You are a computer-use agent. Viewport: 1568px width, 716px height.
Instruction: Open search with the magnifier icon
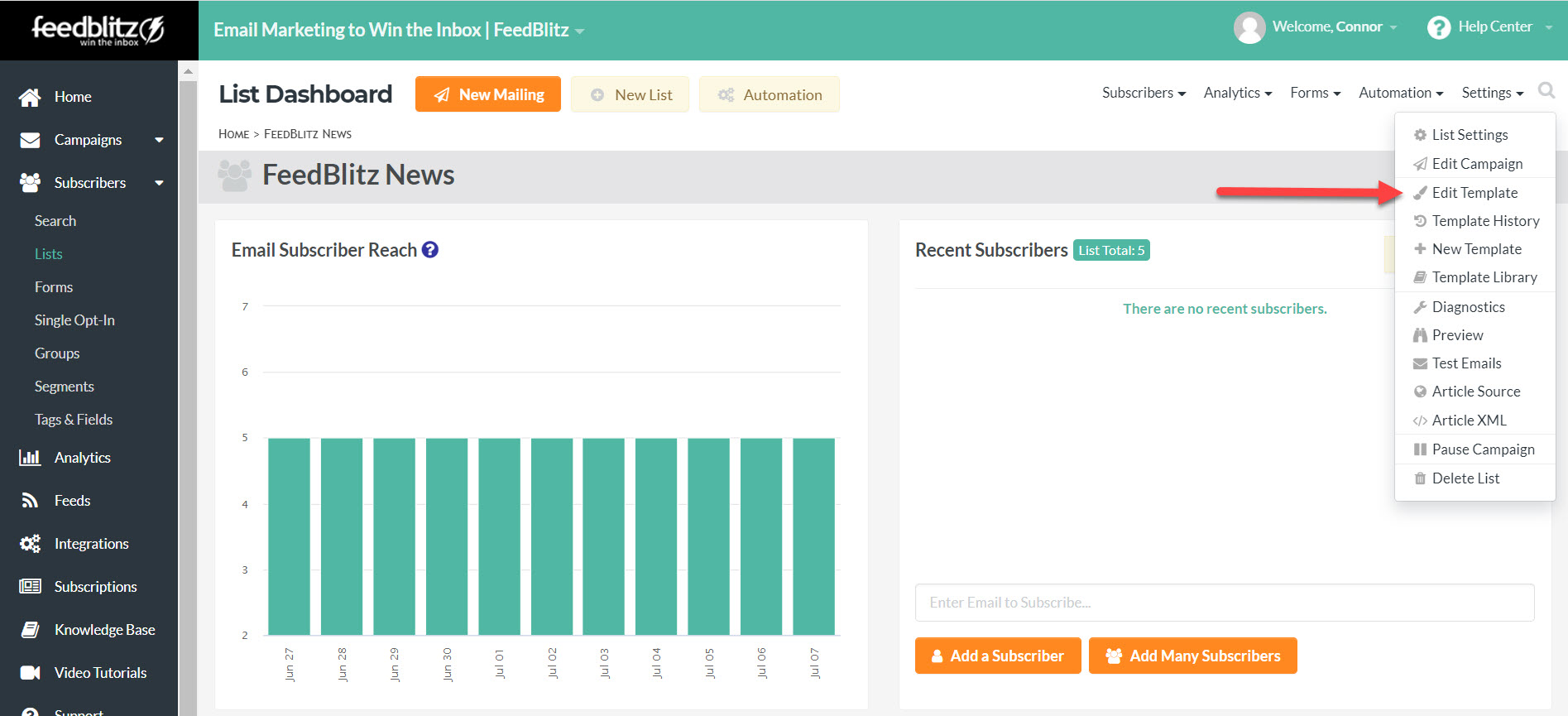pos(1546,90)
